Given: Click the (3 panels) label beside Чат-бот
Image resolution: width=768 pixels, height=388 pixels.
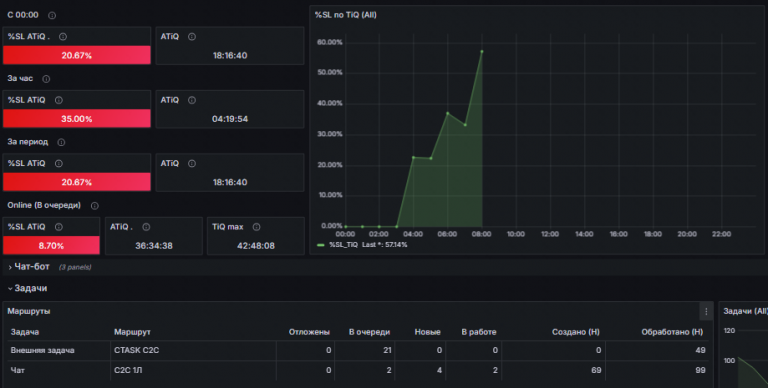Looking at the screenshot, I should [75, 267].
